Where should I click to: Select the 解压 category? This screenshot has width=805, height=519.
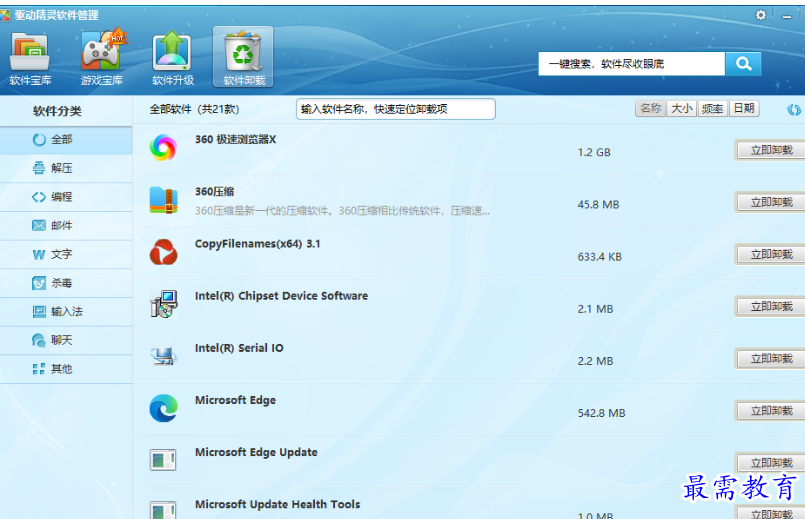tap(66, 168)
